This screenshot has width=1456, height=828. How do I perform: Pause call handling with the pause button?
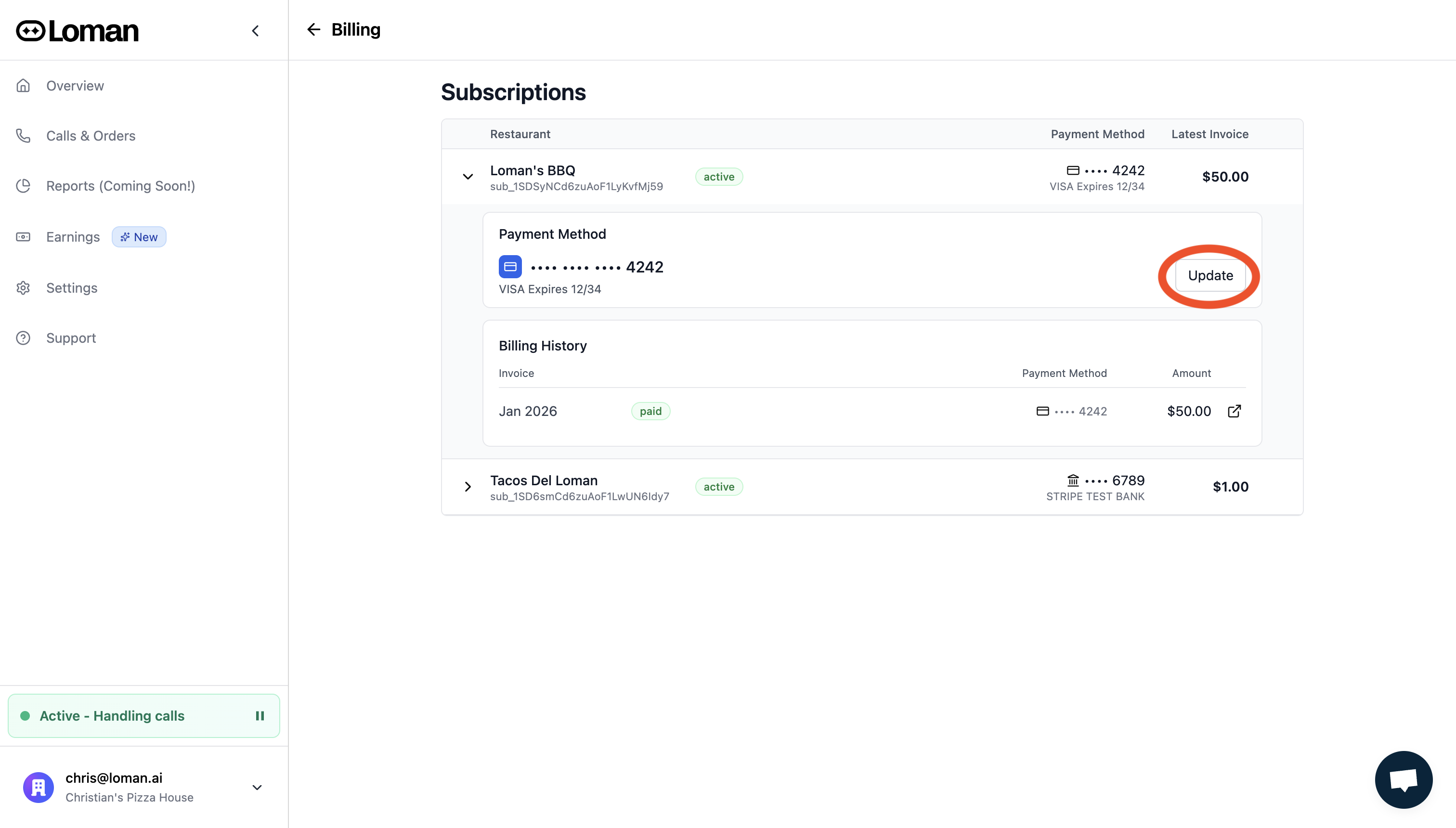pos(260,716)
